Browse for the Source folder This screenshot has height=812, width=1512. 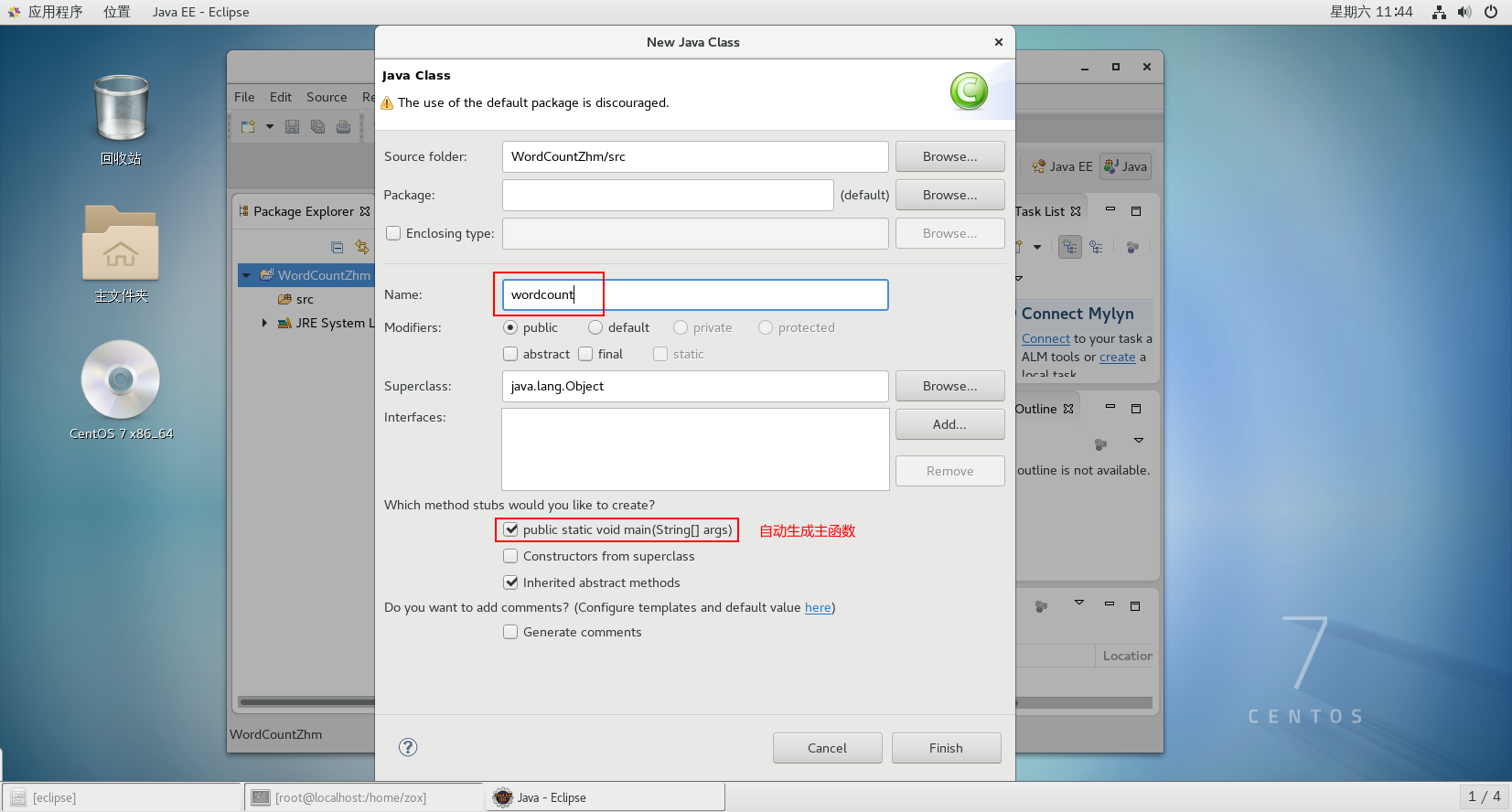(949, 156)
